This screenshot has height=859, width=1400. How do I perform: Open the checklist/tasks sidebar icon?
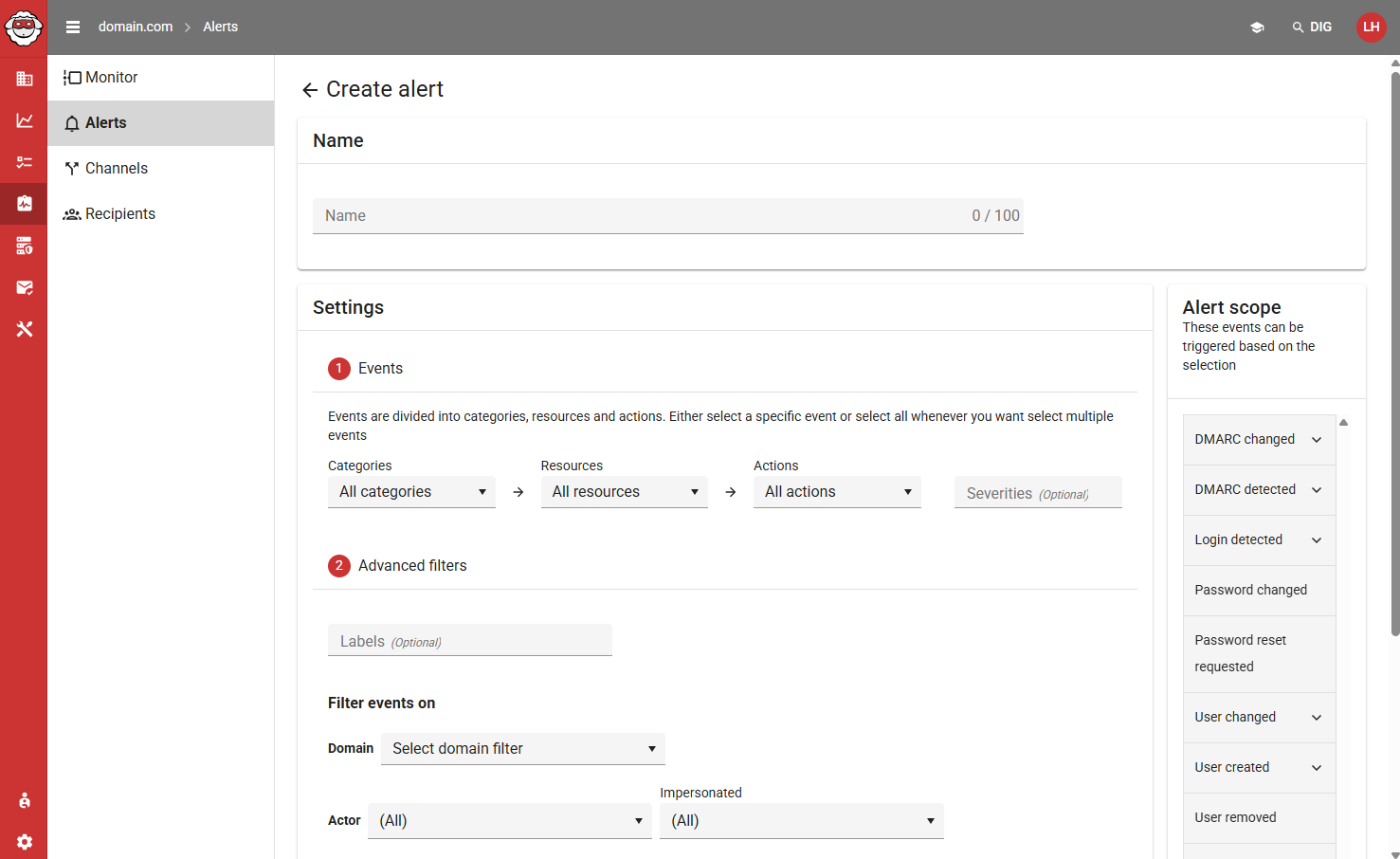pos(24,161)
